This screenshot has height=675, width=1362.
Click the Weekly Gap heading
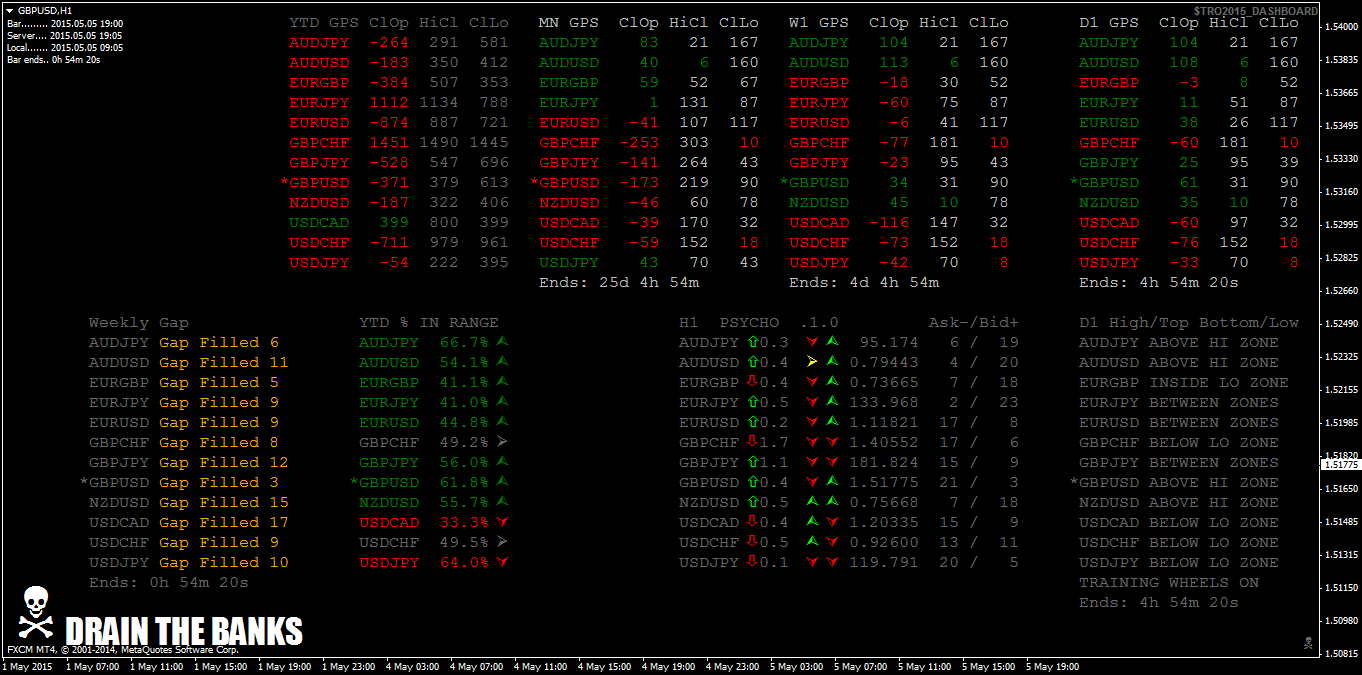point(139,322)
